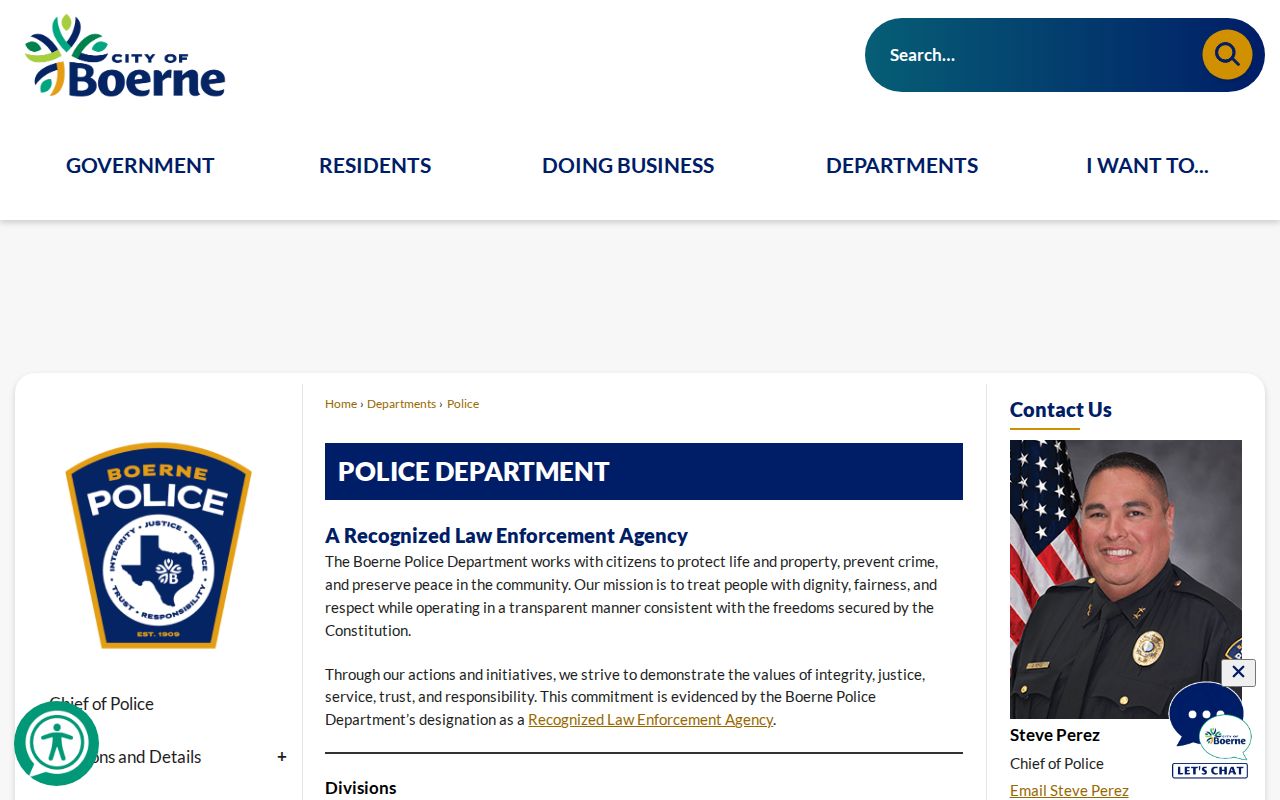Open the accessibility widget icon
The width and height of the screenshot is (1280, 800).
pyautogui.click(x=56, y=743)
